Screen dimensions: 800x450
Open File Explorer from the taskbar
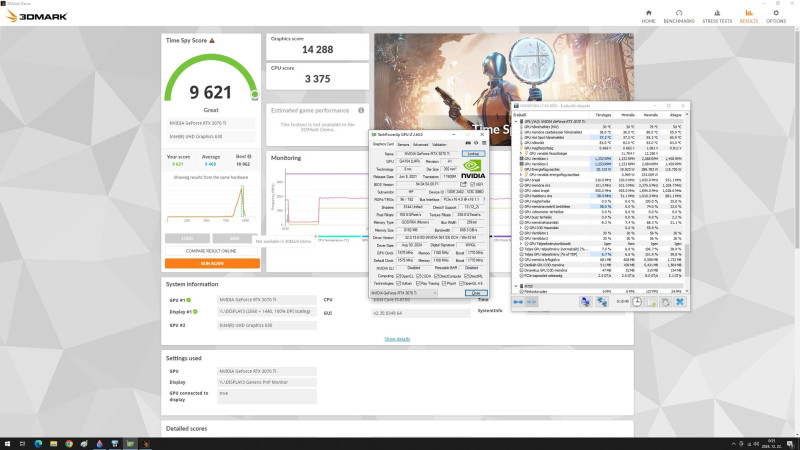tap(54, 444)
